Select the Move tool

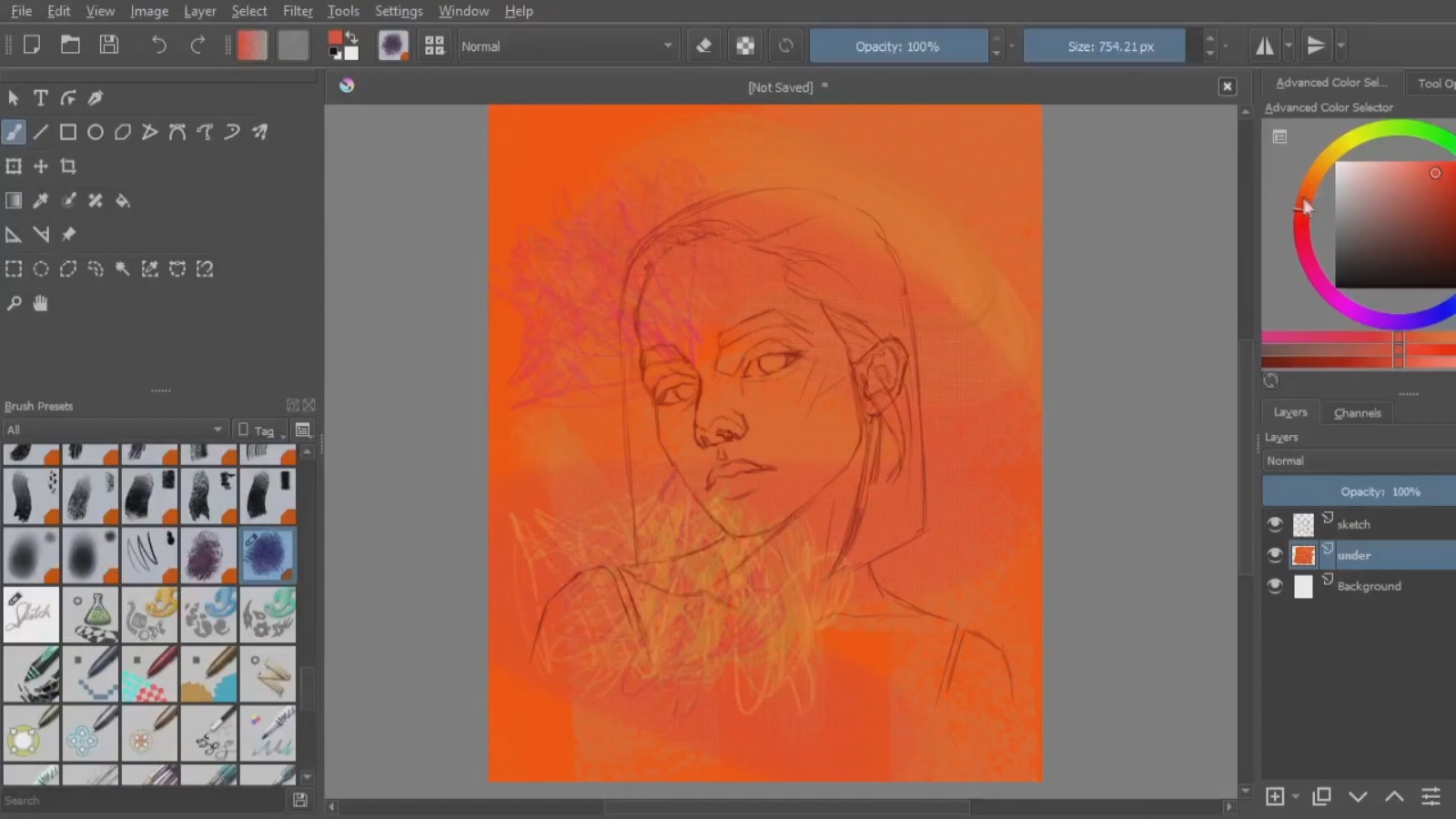41,167
